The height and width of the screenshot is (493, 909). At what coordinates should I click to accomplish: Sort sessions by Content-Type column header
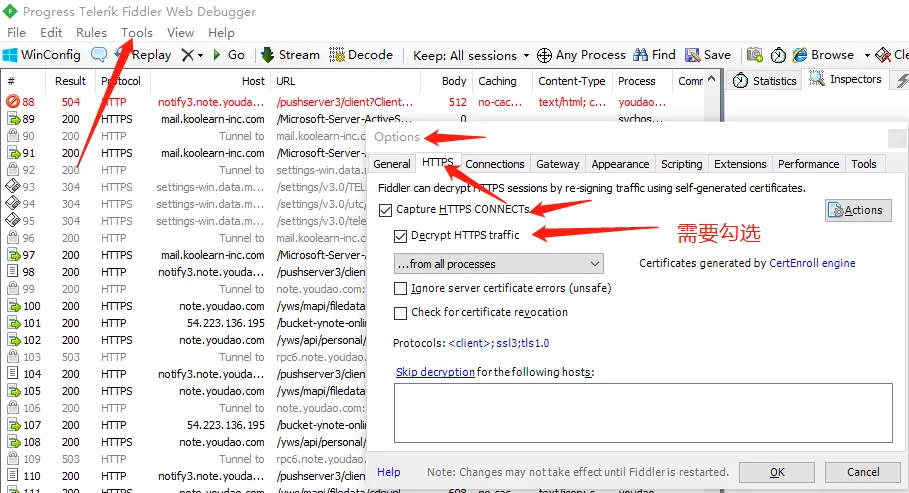point(572,81)
